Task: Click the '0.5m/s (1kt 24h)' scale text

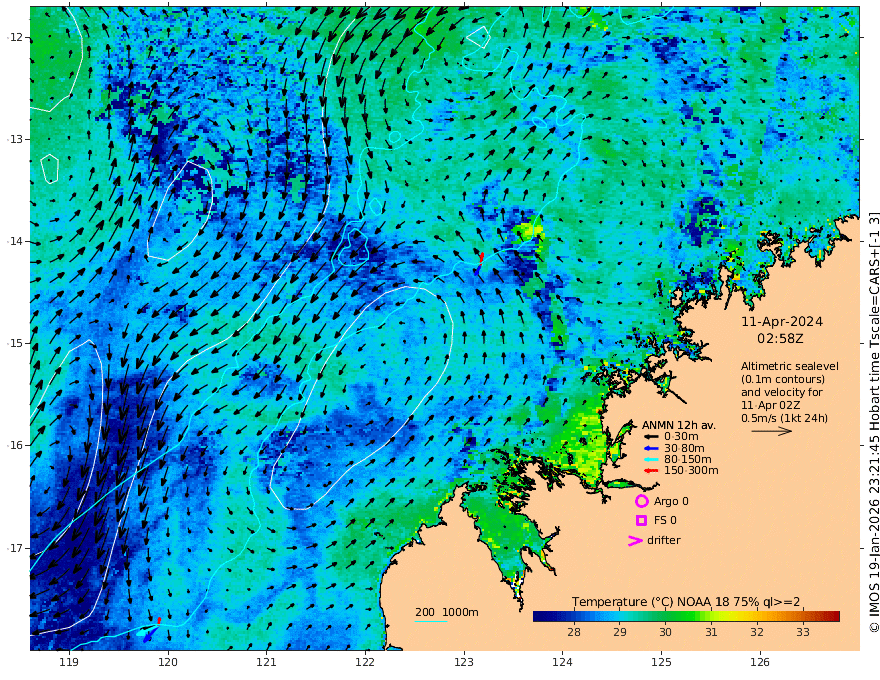Action: [x=784, y=418]
